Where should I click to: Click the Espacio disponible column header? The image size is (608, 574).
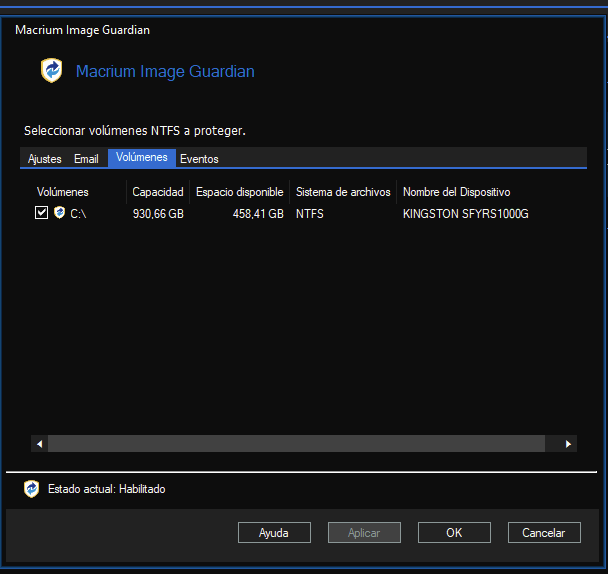click(x=240, y=192)
